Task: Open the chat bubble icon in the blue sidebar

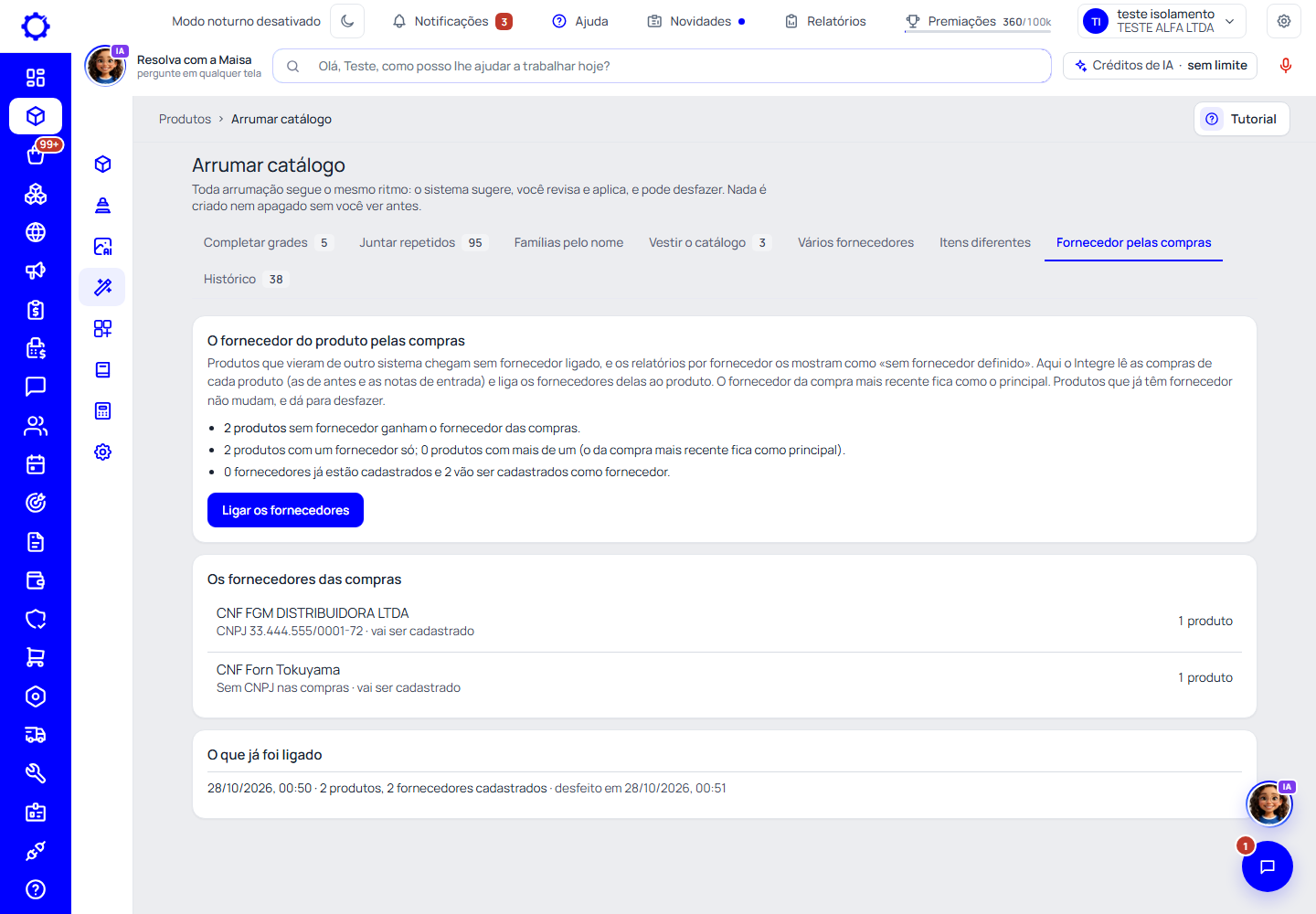Action: pyautogui.click(x=36, y=387)
